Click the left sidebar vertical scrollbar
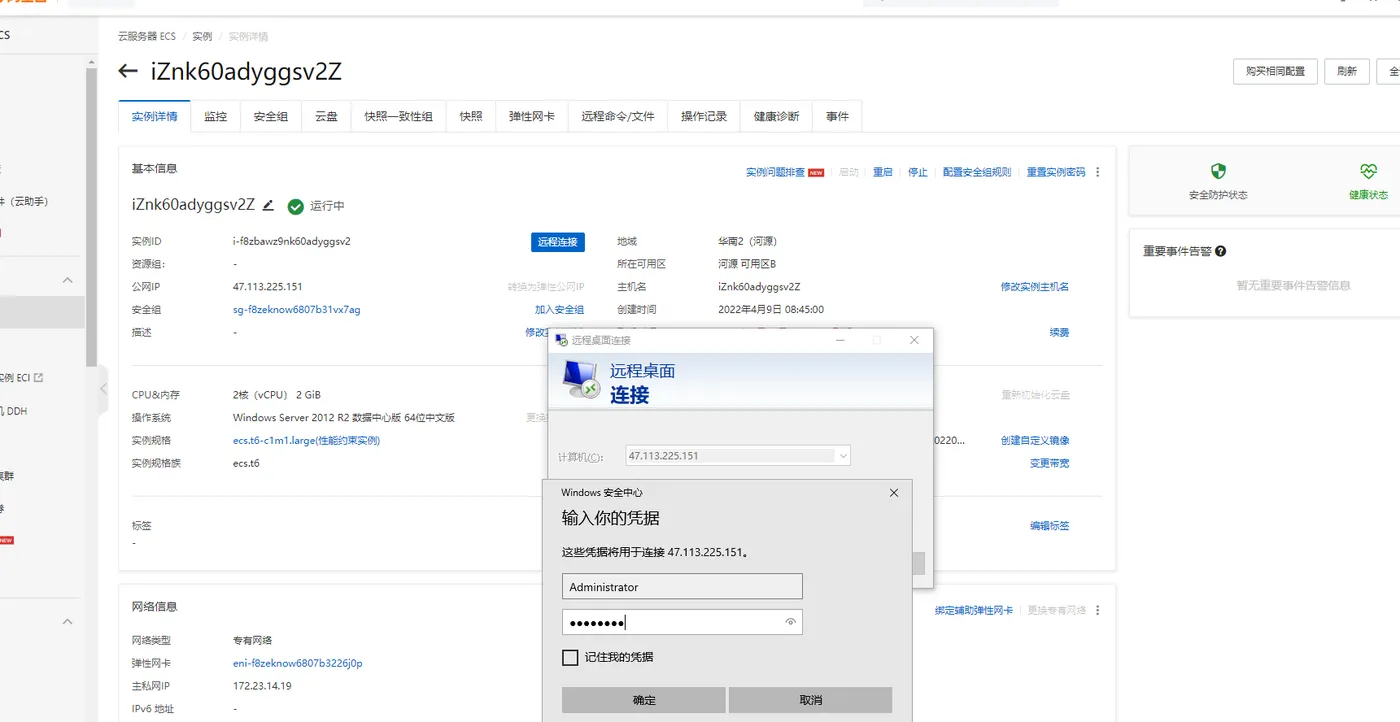 pyautogui.click(x=91, y=215)
